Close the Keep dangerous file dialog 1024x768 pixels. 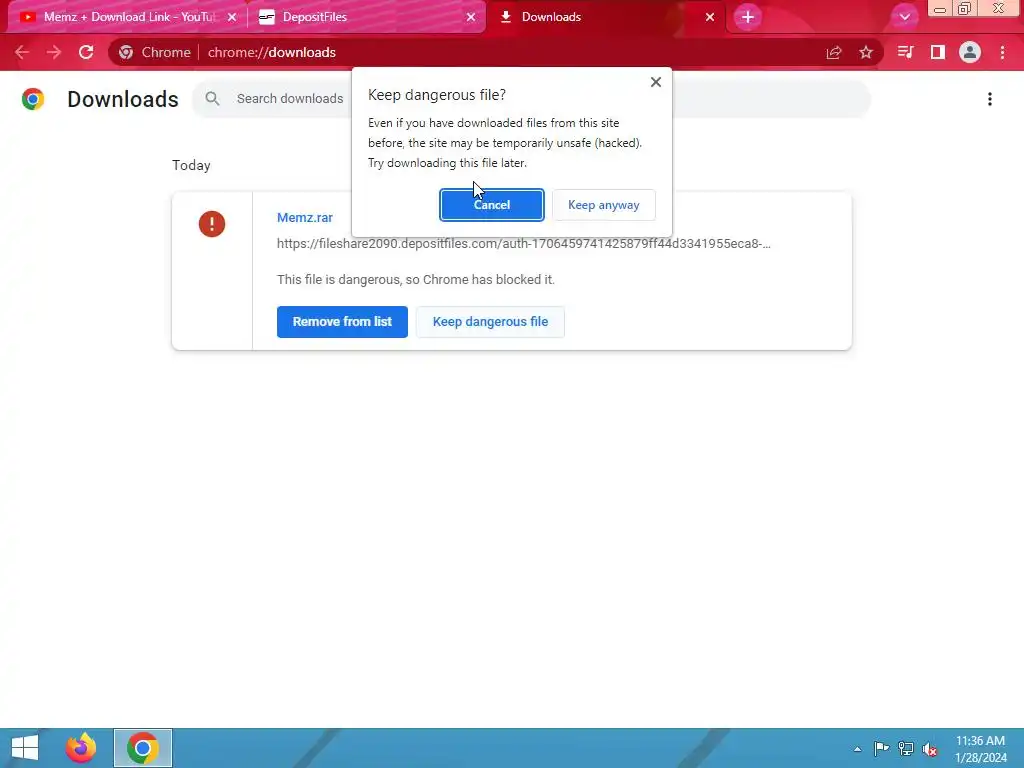click(656, 82)
